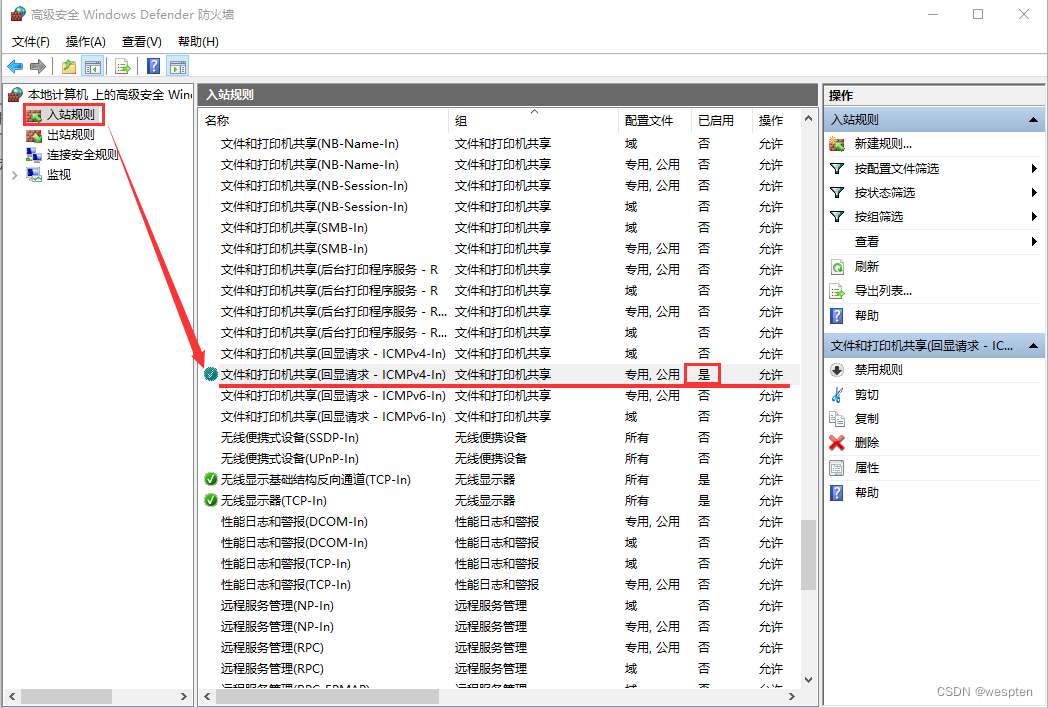Click the export list toolbar icon
1048x708 pixels.
tap(123, 67)
